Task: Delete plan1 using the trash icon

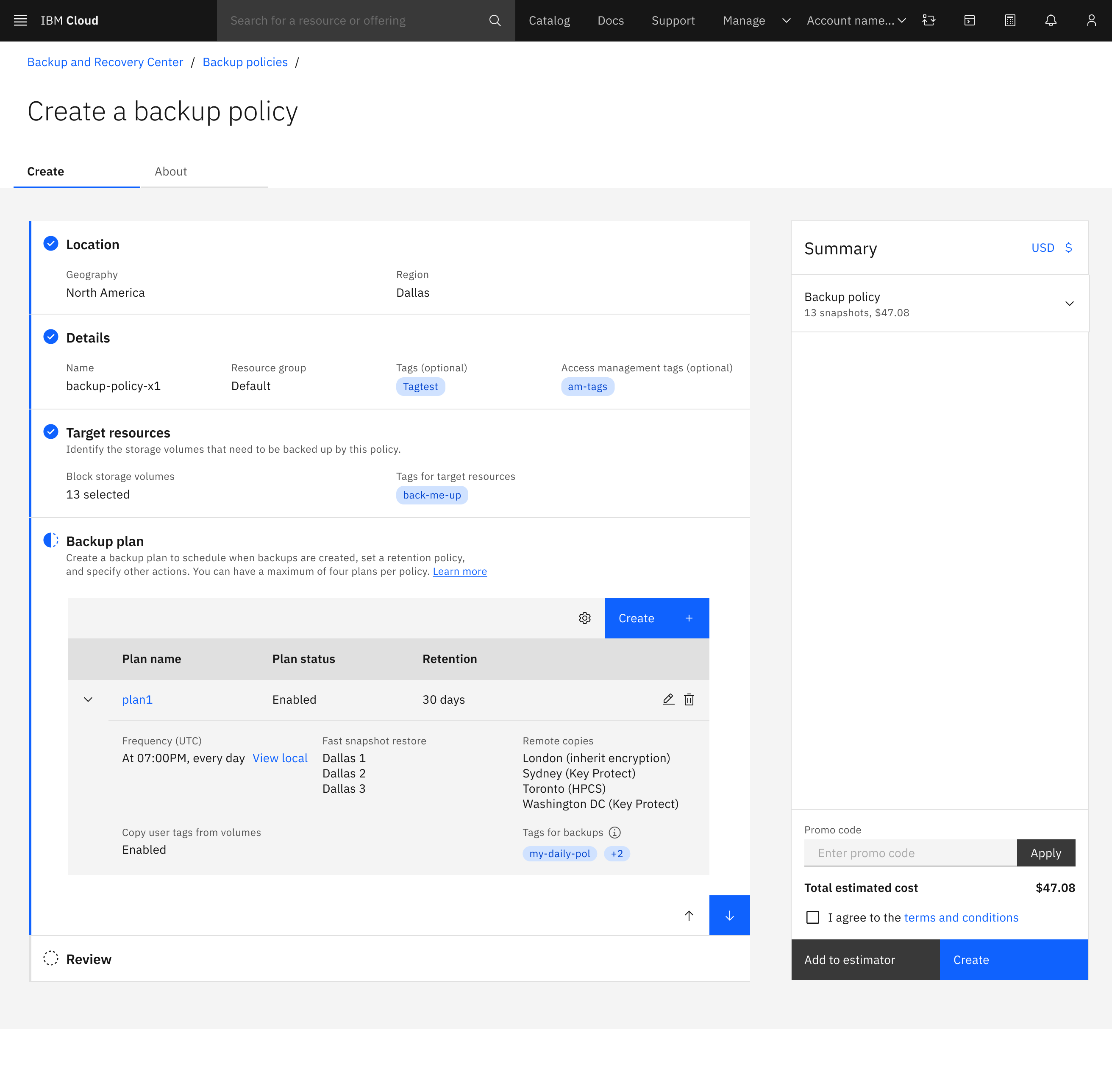Action: [x=689, y=700]
